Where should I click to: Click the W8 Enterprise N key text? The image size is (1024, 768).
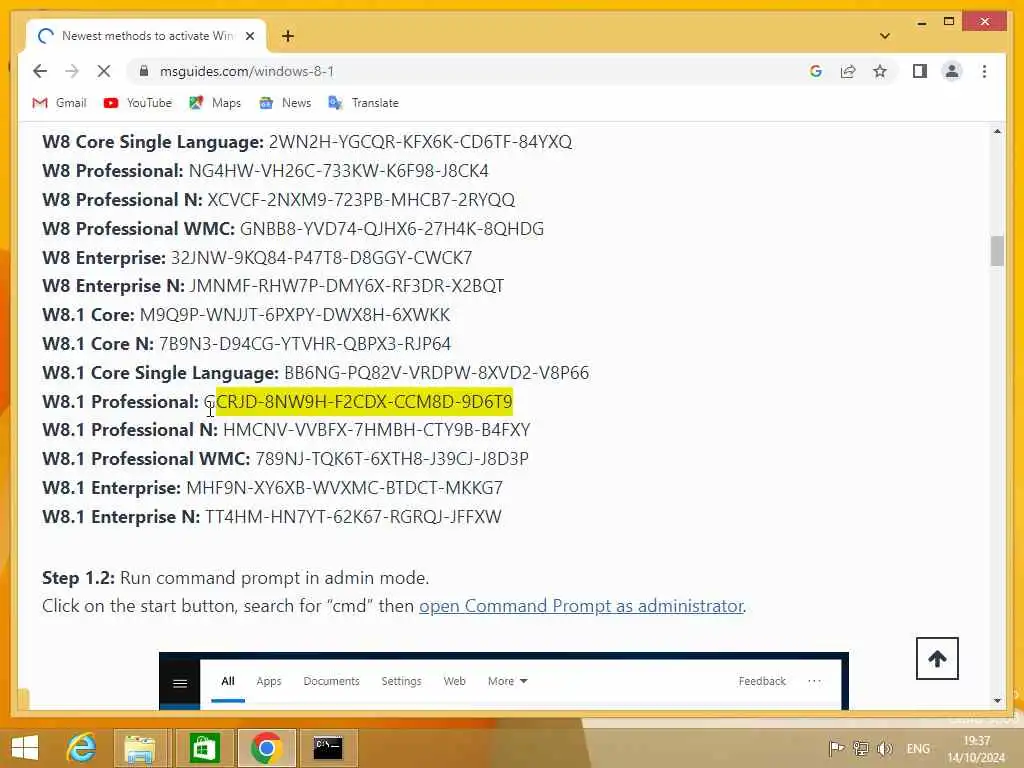click(x=347, y=285)
